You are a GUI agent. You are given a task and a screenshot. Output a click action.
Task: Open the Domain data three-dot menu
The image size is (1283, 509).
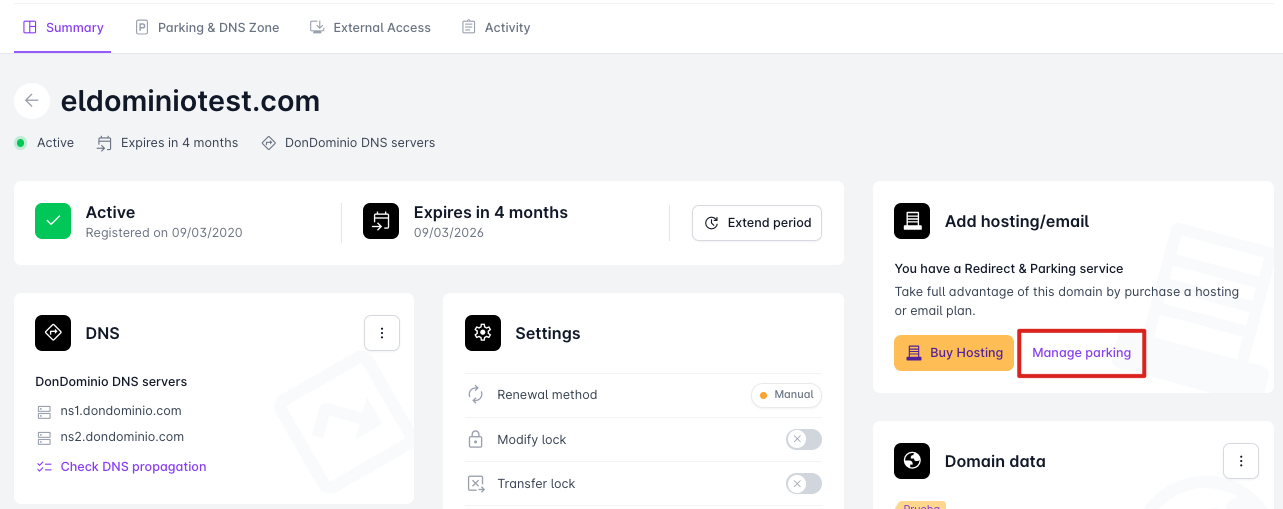pyautogui.click(x=1241, y=461)
